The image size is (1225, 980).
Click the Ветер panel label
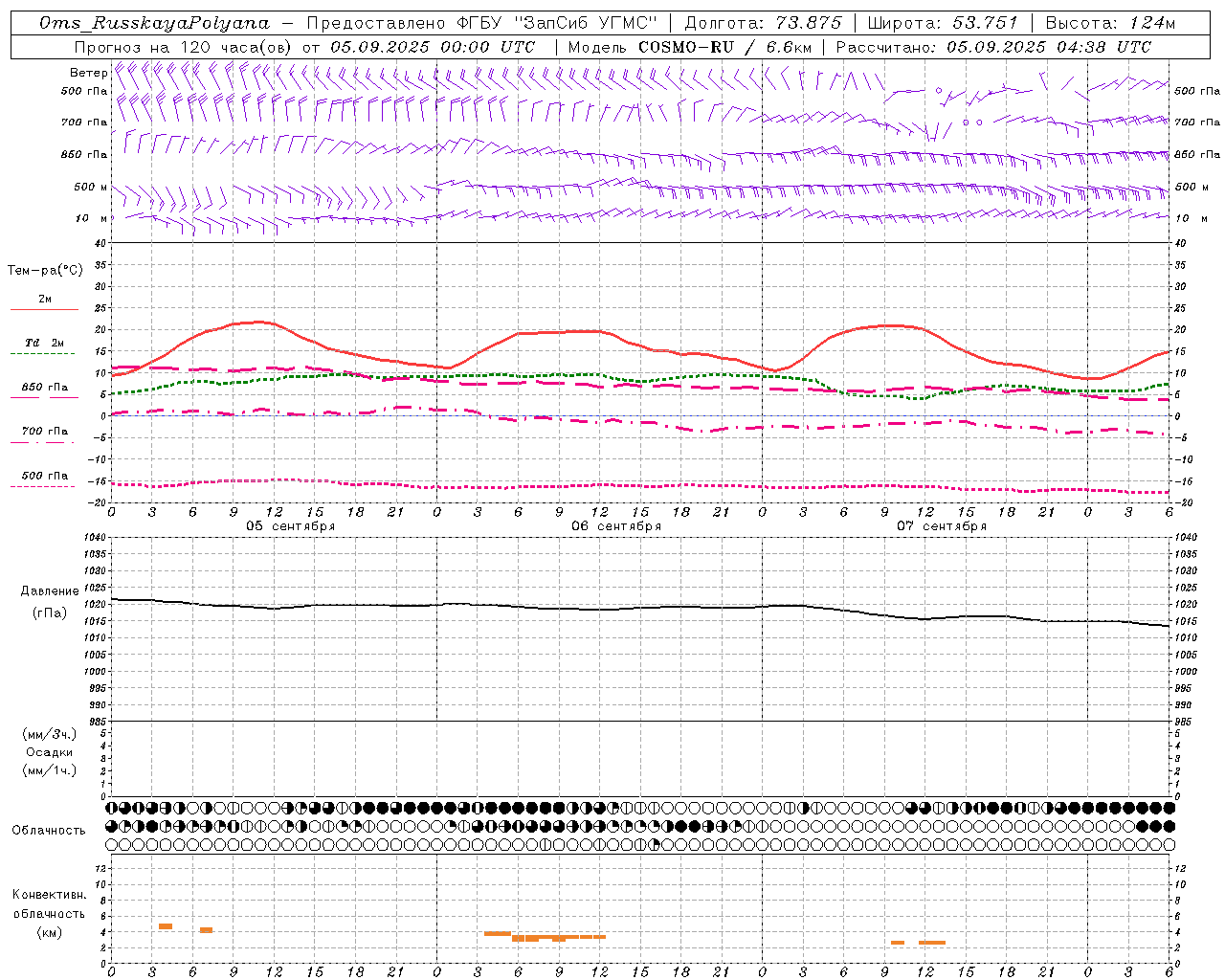pos(88,73)
